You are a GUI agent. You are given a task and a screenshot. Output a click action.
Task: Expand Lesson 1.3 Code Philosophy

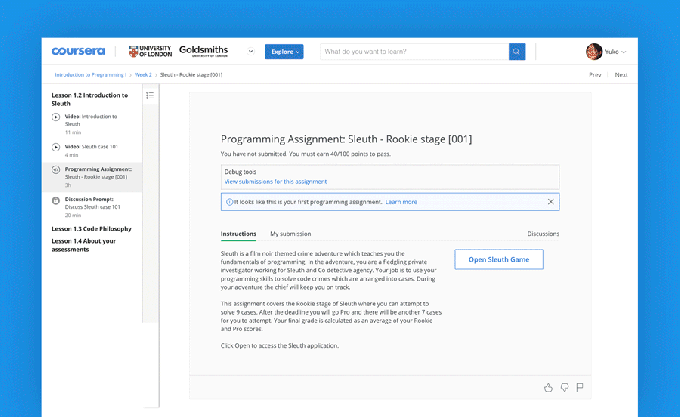90,229
